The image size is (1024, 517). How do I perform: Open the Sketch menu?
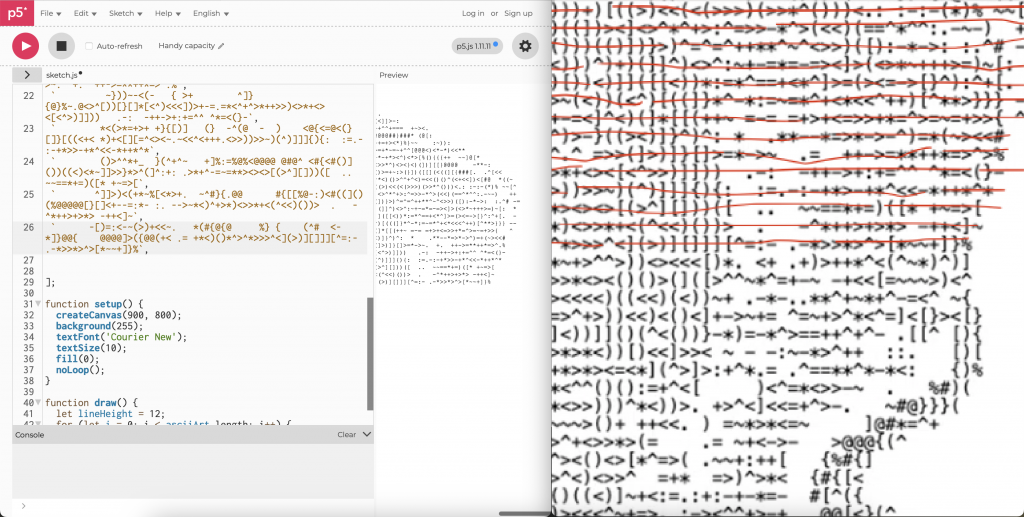[x=125, y=13]
